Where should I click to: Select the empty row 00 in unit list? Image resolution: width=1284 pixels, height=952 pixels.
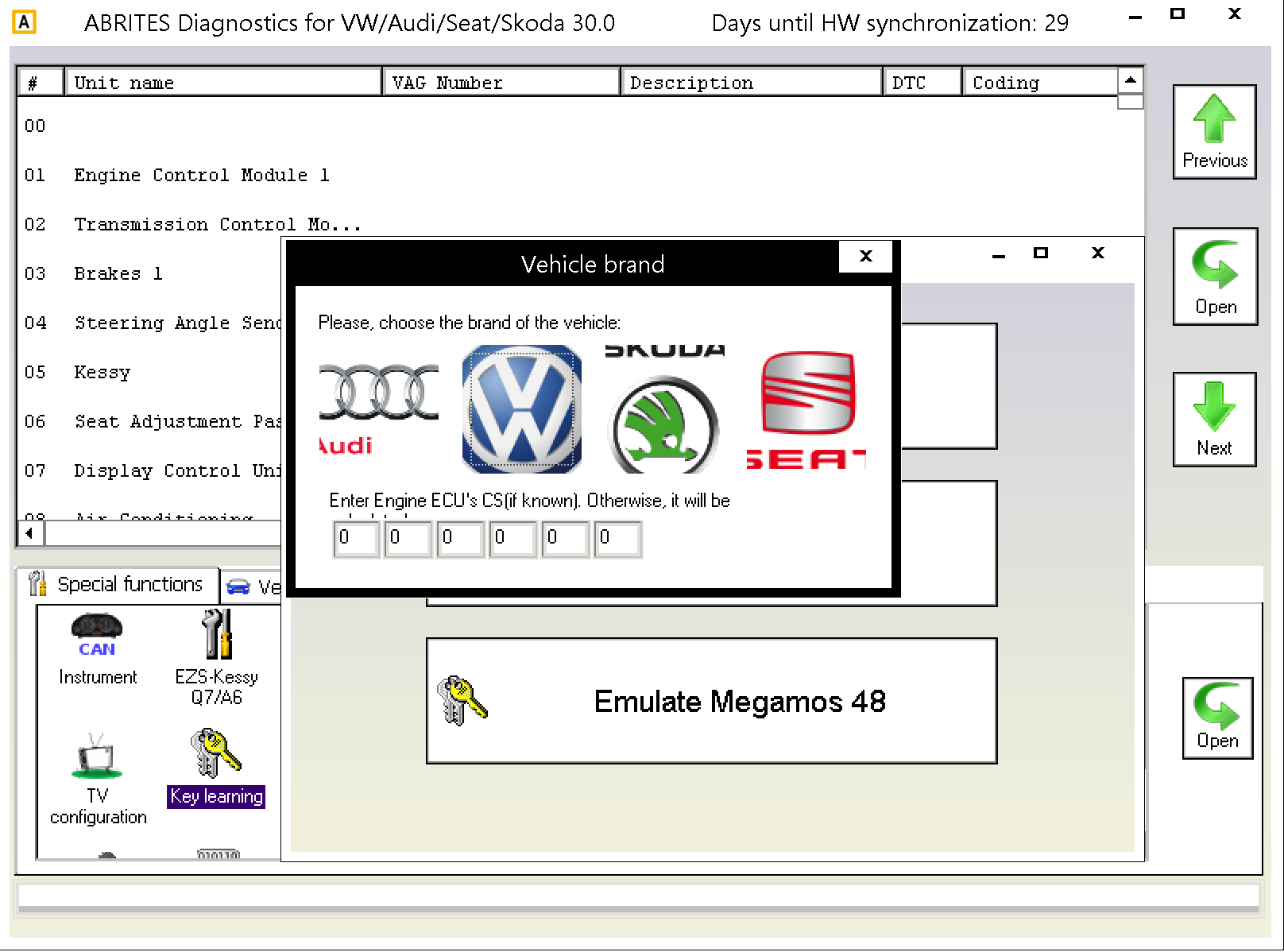(x=35, y=126)
